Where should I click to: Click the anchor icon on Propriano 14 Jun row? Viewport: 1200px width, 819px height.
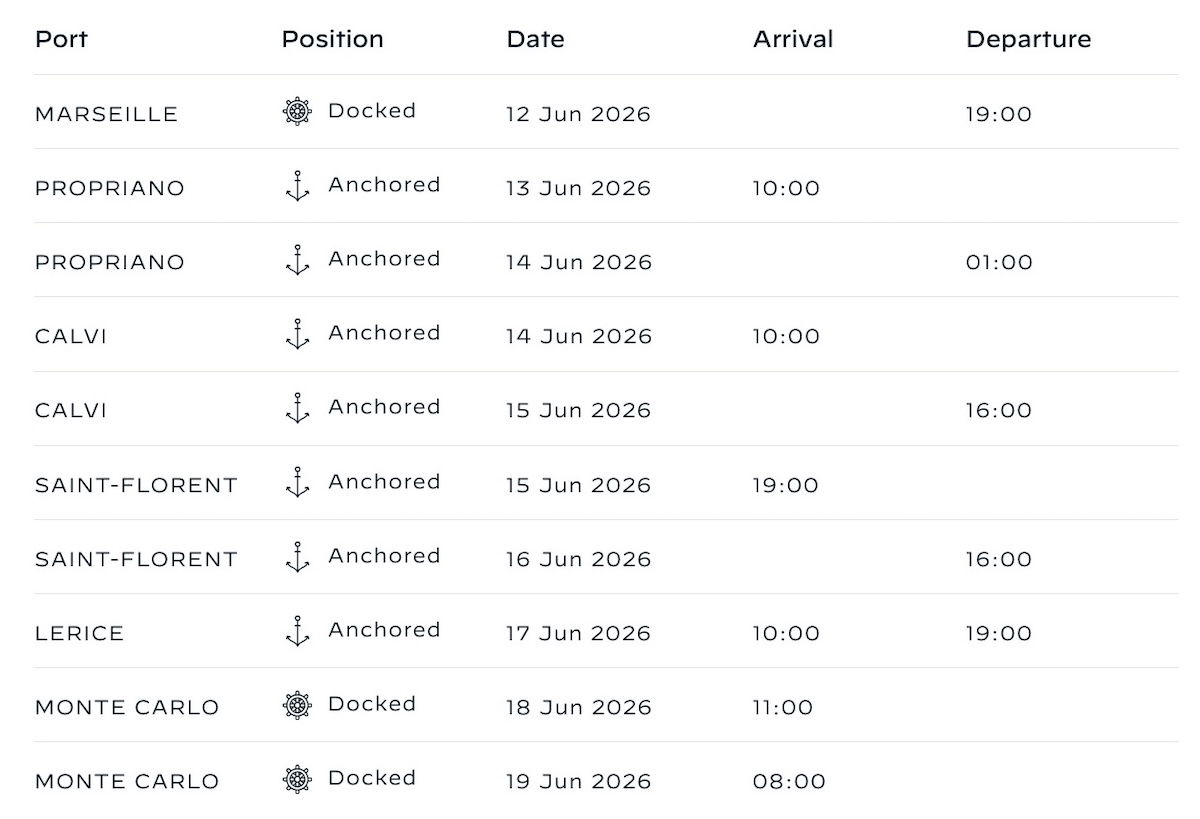pyautogui.click(x=297, y=260)
